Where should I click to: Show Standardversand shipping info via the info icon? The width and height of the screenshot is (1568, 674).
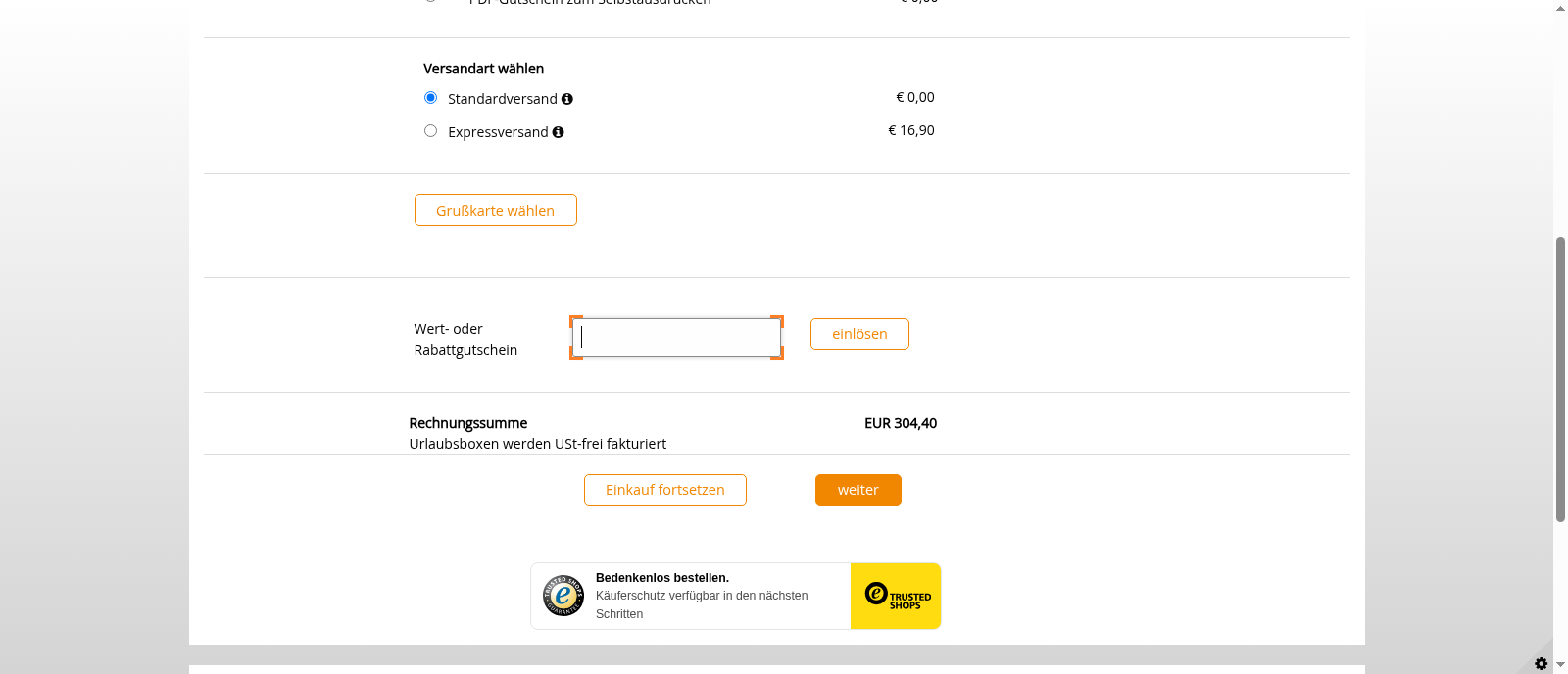[568, 98]
